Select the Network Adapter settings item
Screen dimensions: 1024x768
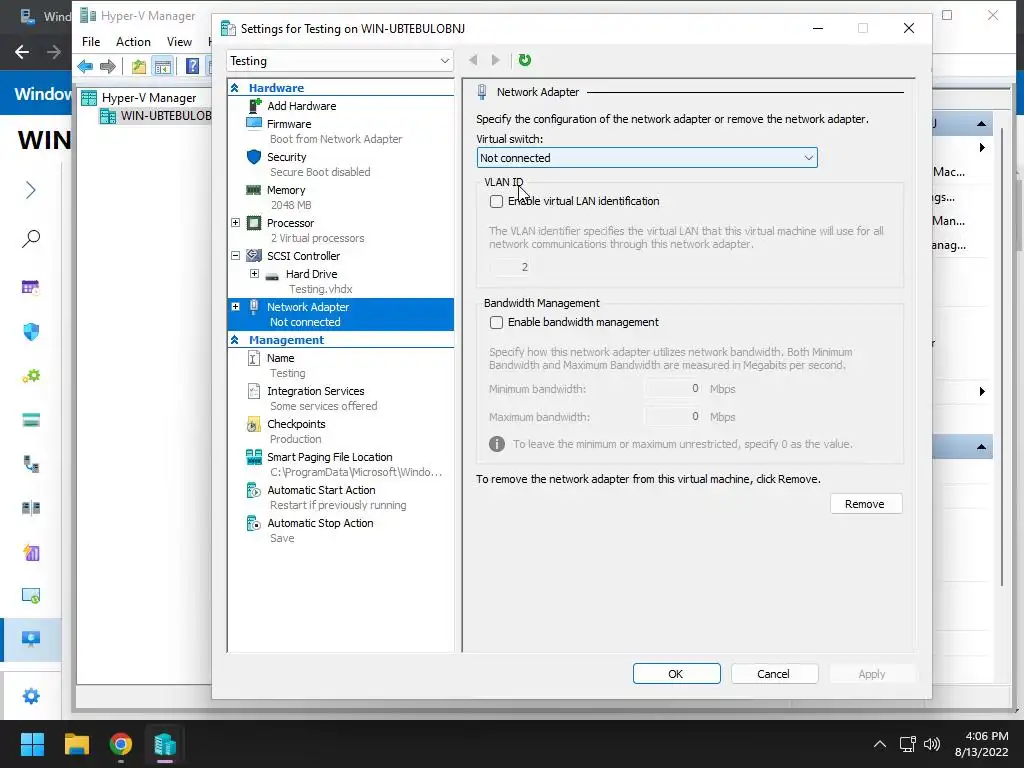[x=340, y=314]
